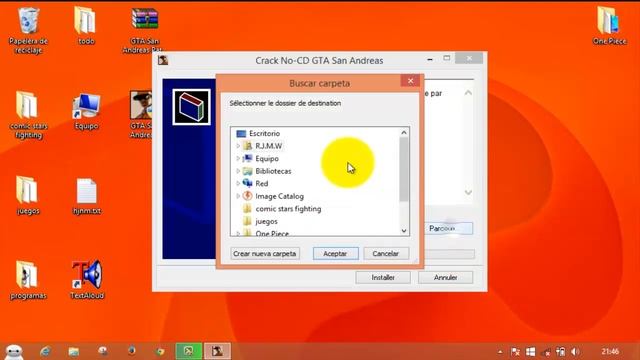Viewport: 640px width, 360px height.
Task: Click the Crack No-CD title bar icon
Action: click(163, 60)
